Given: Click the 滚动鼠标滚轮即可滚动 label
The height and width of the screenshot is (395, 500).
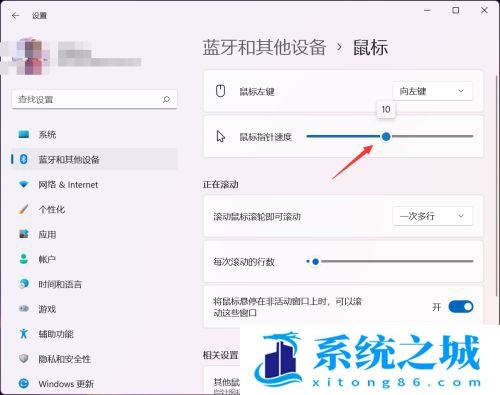Looking at the screenshot, I should coord(257,217).
